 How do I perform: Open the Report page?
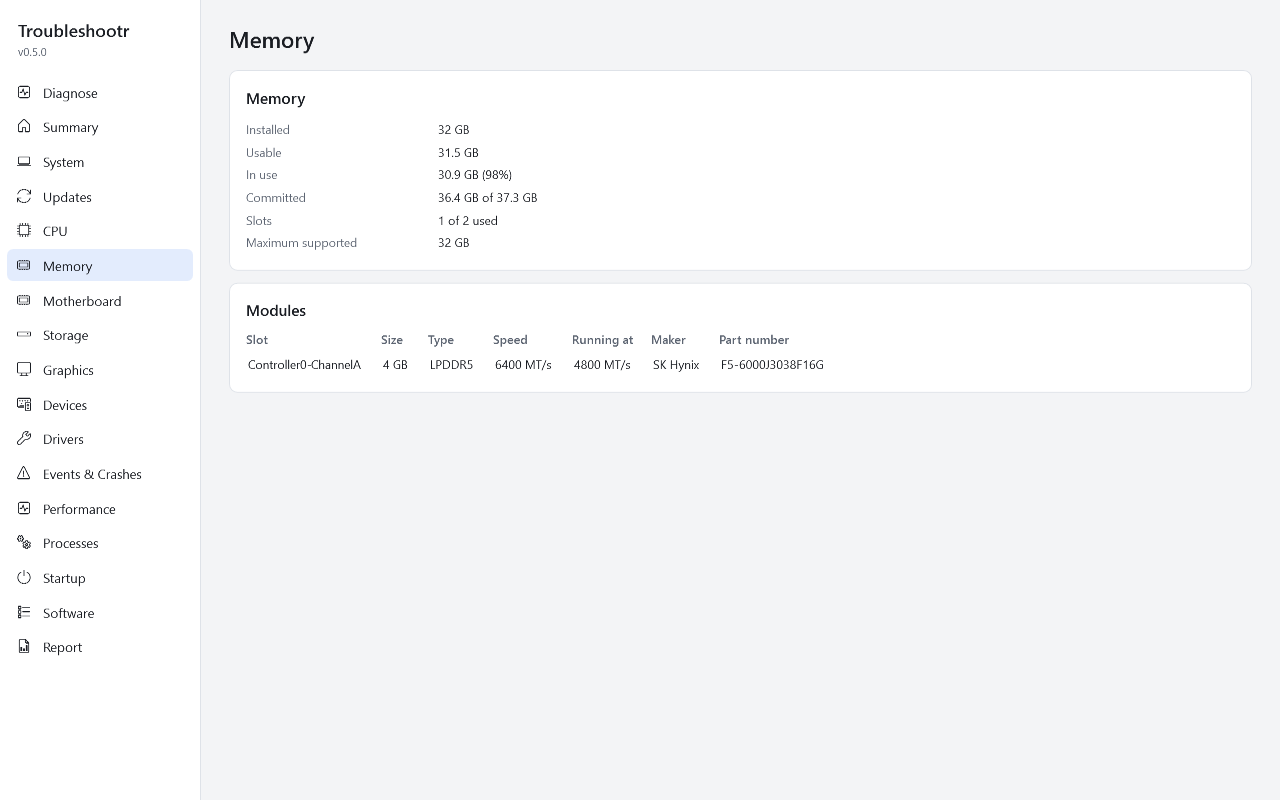[100, 647]
